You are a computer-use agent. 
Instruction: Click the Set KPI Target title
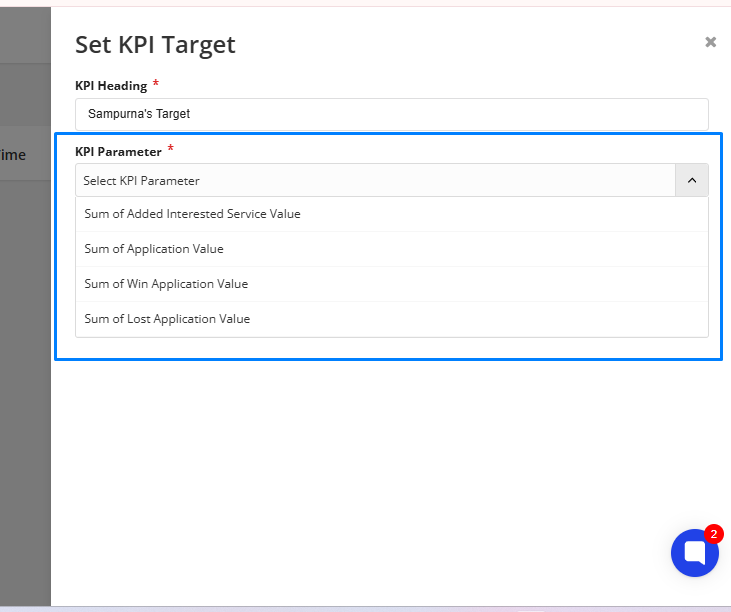click(x=155, y=45)
